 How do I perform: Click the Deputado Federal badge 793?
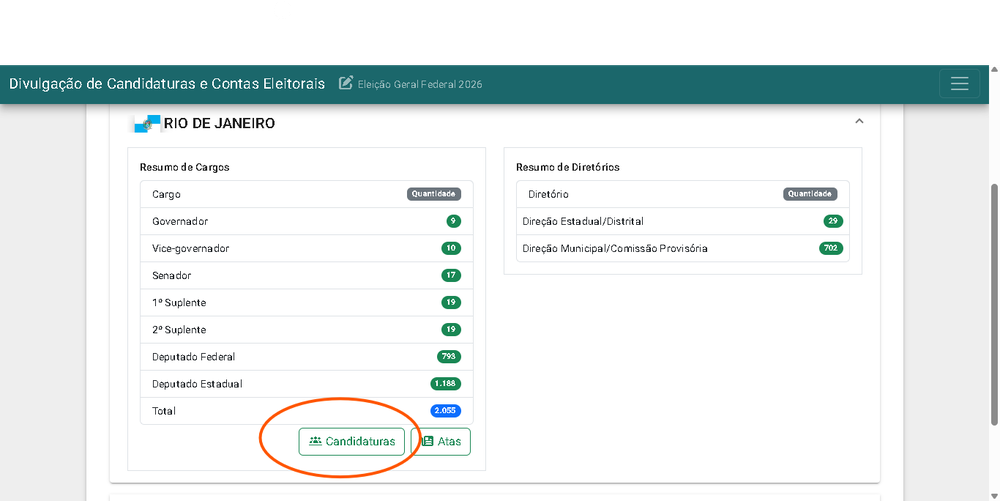[449, 356]
